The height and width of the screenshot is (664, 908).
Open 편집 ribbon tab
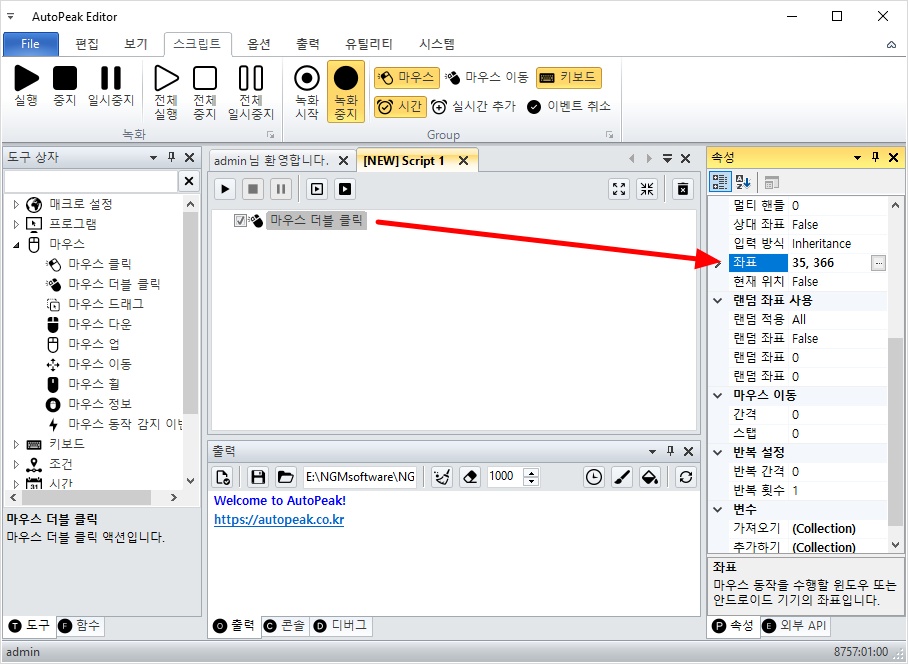(87, 44)
